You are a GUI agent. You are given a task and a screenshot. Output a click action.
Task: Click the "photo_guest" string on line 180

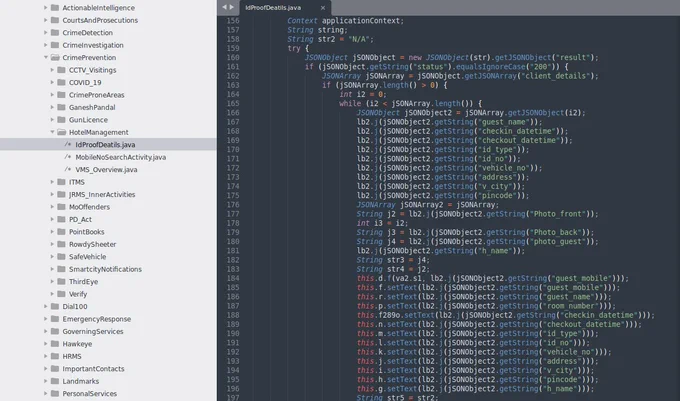557,241
